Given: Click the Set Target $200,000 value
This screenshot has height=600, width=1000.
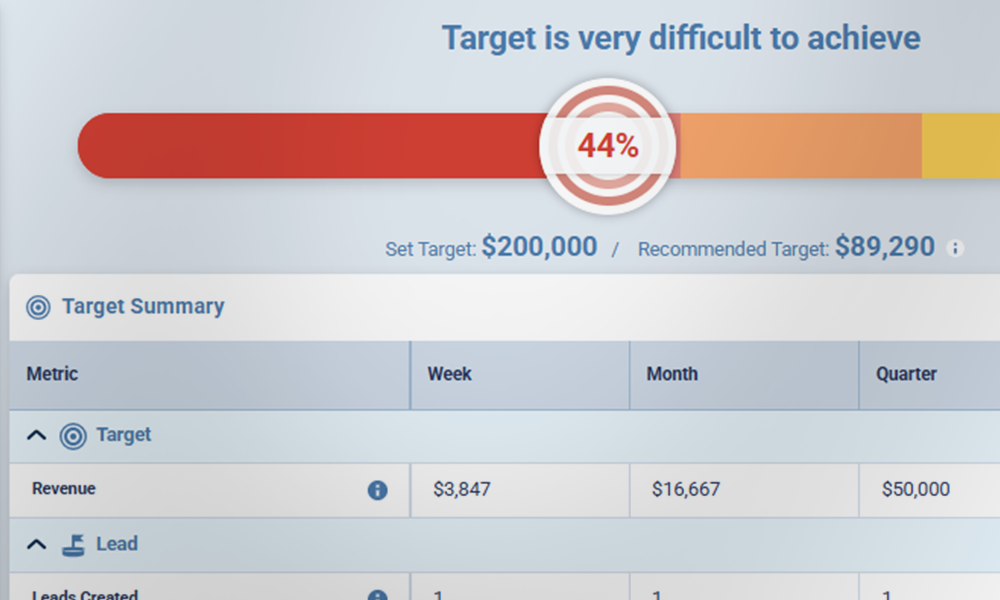Looking at the screenshot, I should pyautogui.click(x=539, y=247).
